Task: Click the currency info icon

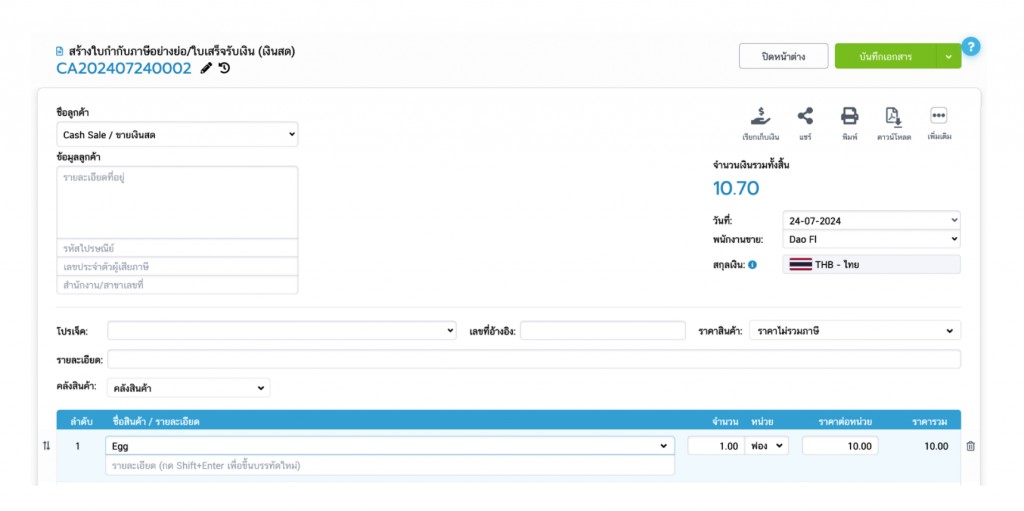Action: (752, 265)
